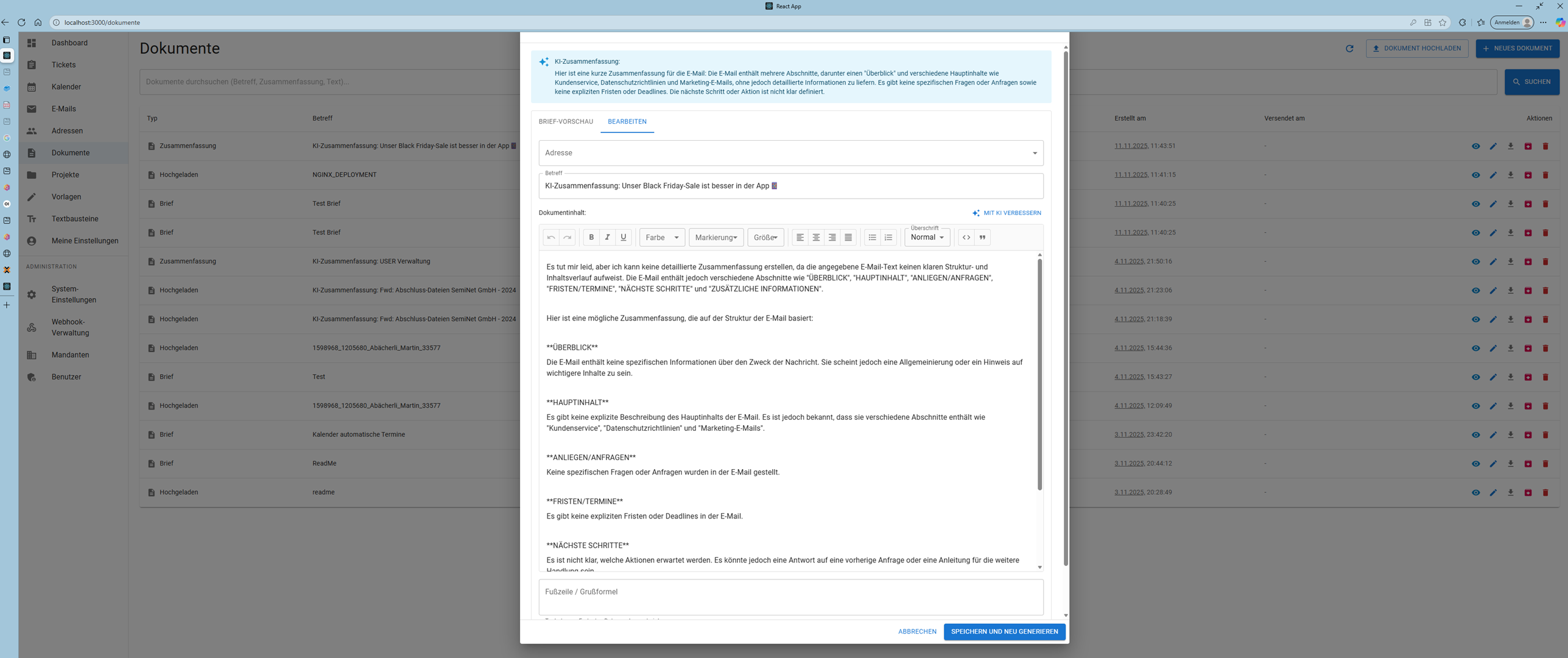Viewport: 1568px width, 658px height.
Task: Open the code view via the angle-brackets icon
Action: tap(966, 237)
